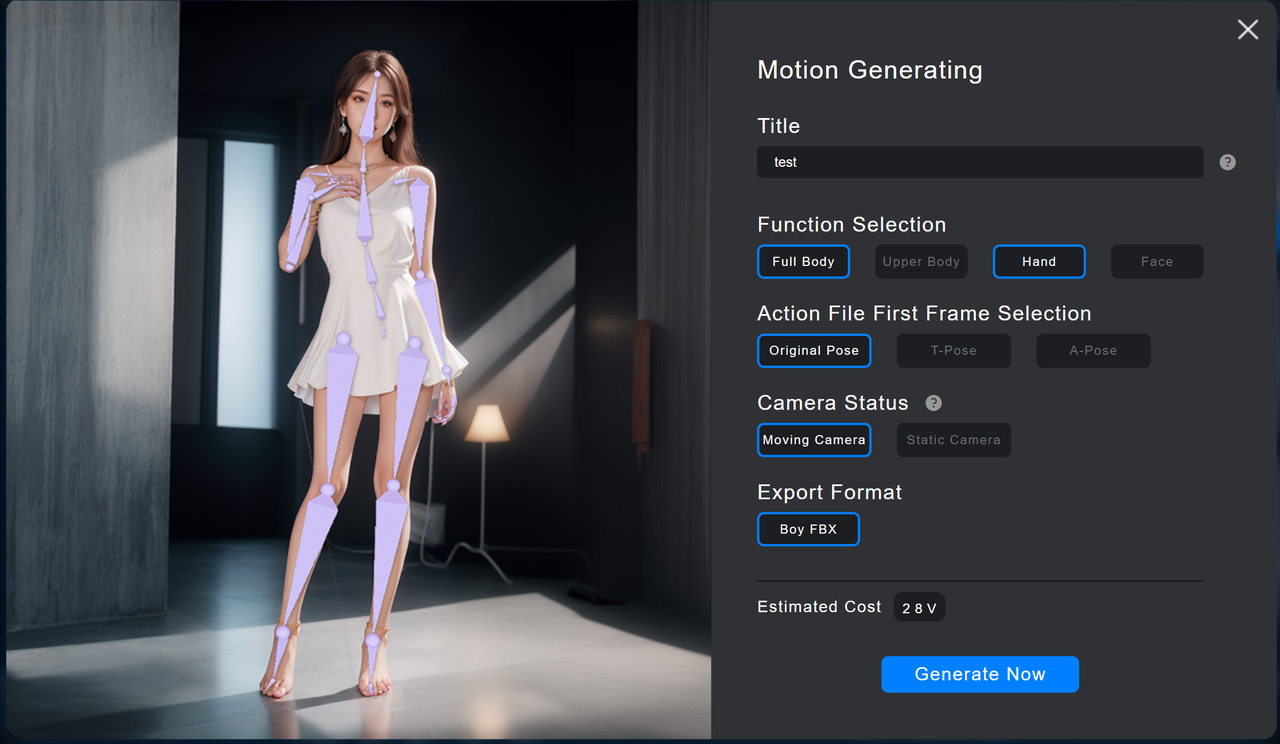Click the Motion Generating dialog heading
This screenshot has width=1280, height=744.
click(869, 70)
